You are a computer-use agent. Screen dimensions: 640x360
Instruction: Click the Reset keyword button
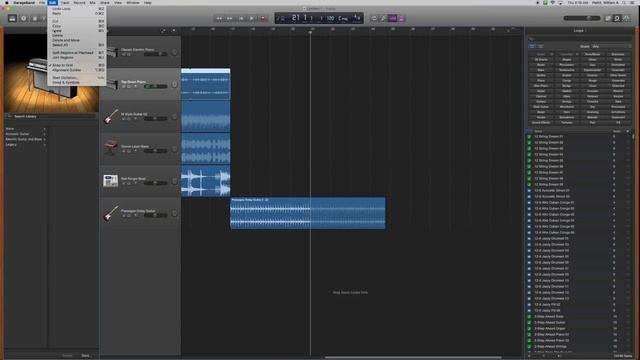pyautogui.click(x=541, y=54)
